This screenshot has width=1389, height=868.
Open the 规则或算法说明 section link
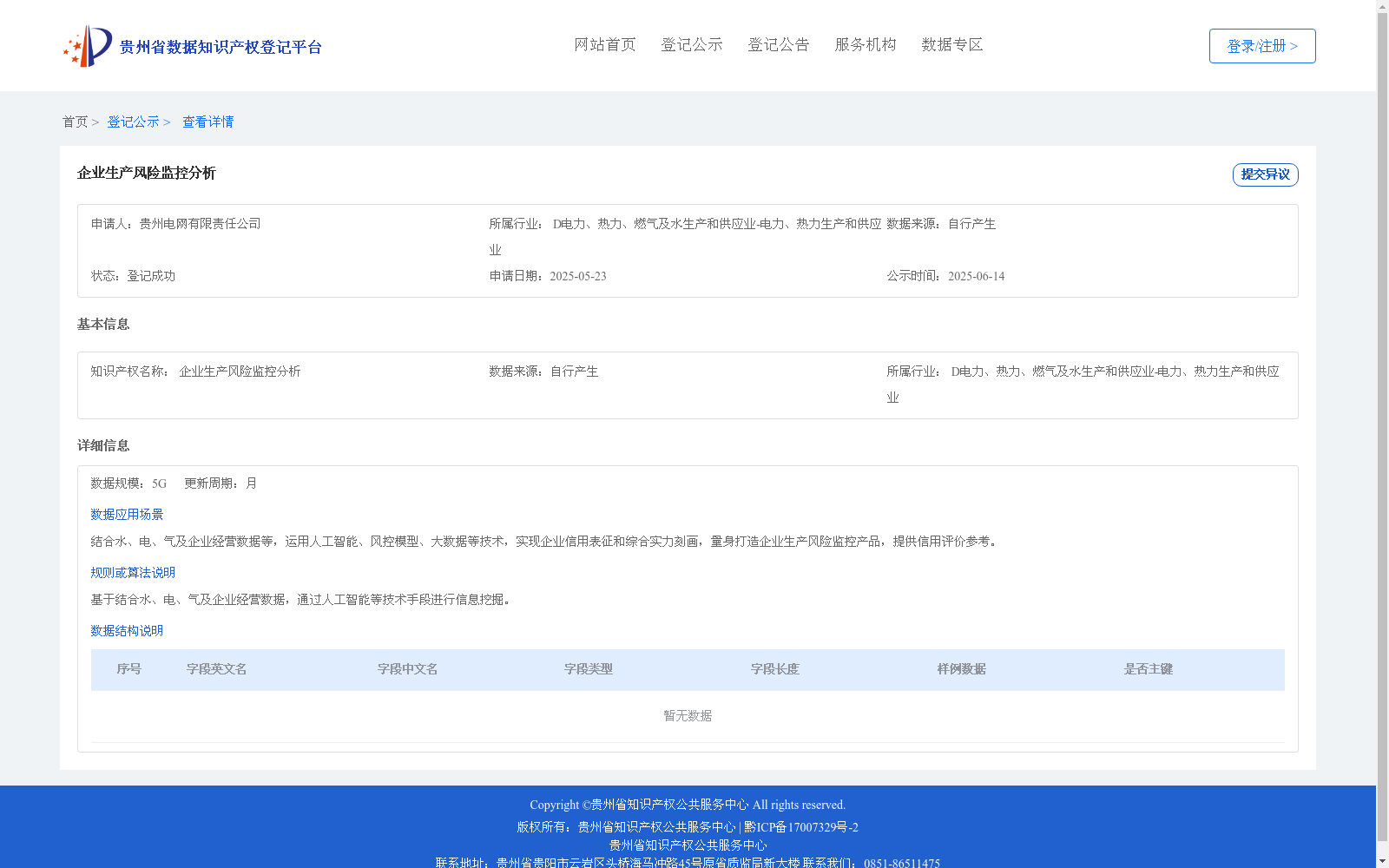click(132, 573)
